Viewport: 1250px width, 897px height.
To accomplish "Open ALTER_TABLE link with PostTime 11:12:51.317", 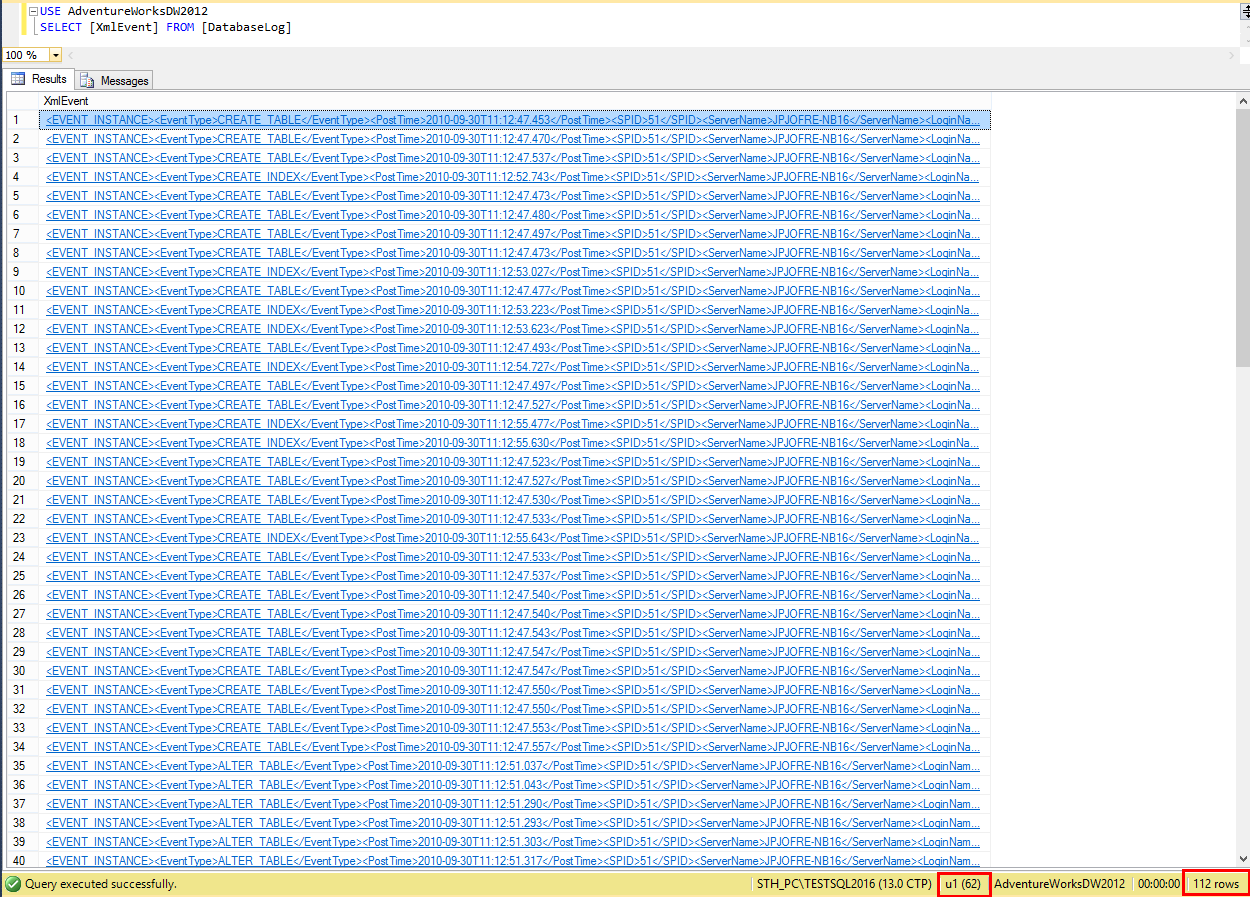I will pos(512,861).
